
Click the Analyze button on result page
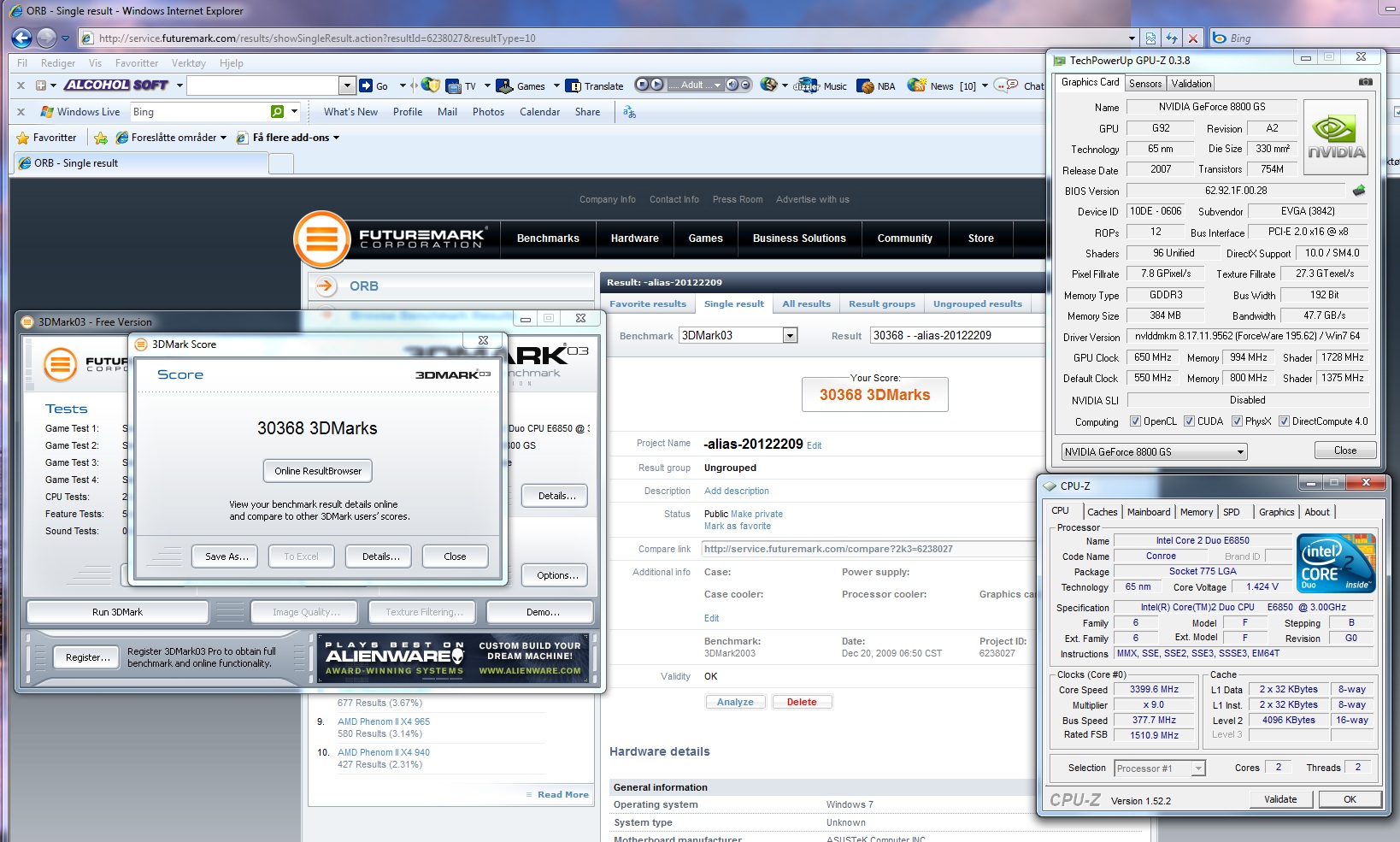point(735,702)
